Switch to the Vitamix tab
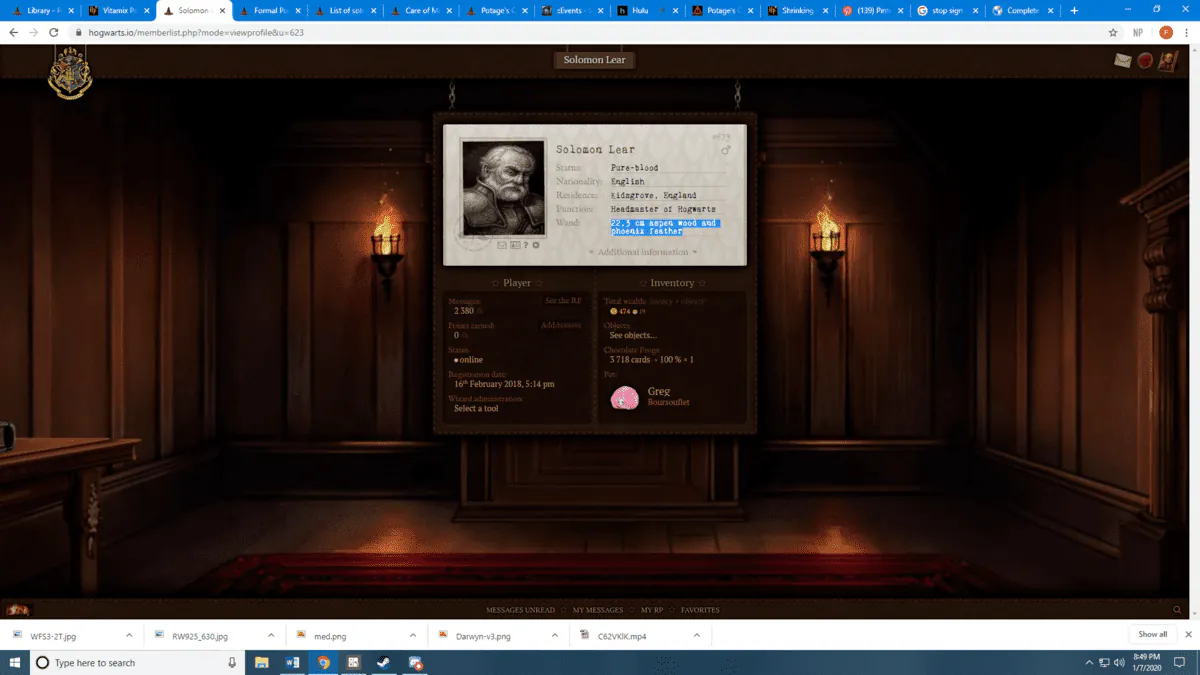Image resolution: width=1200 pixels, height=675 pixels. (x=118, y=10)
